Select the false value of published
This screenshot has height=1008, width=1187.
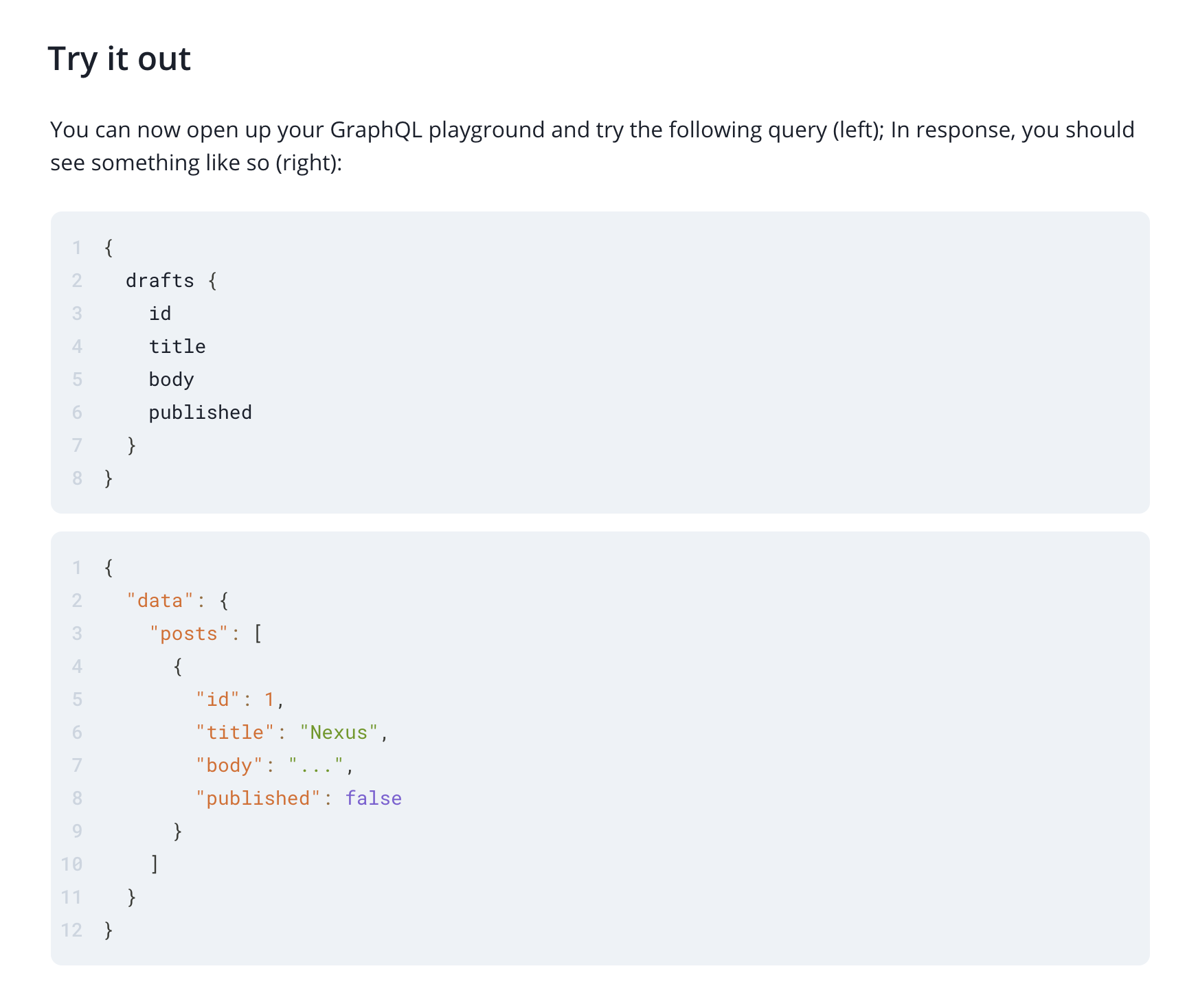pos(373,798)
